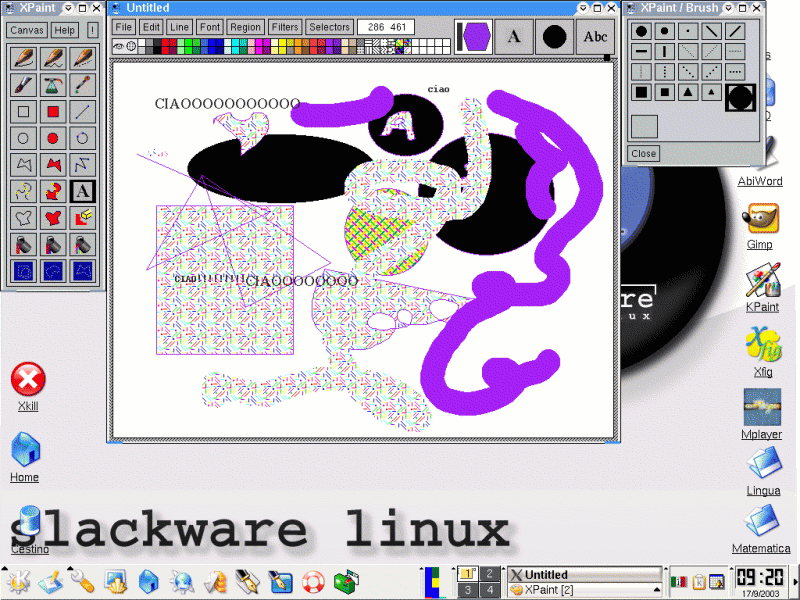Select the pencil freehand drawing tool
The image size is (800, 600).
(23, 58)
